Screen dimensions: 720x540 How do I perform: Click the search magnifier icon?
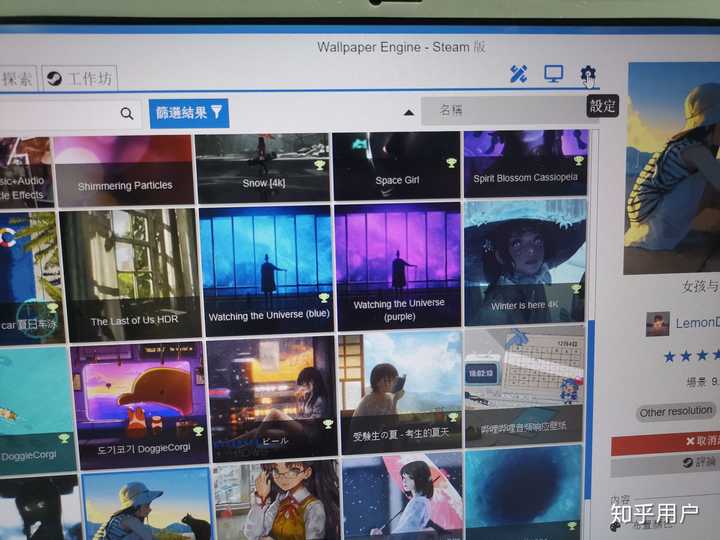[x=127, y=113]
